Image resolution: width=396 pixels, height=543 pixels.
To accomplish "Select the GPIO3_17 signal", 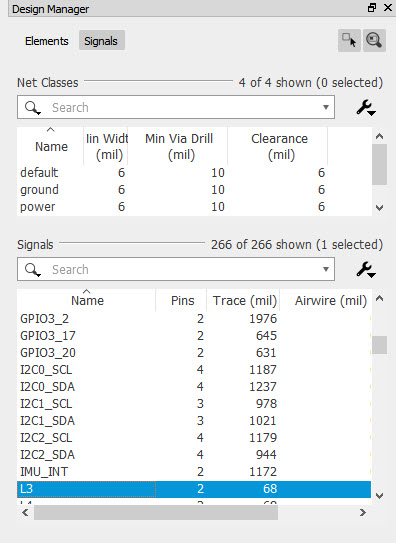I will [x=194, y=336].
